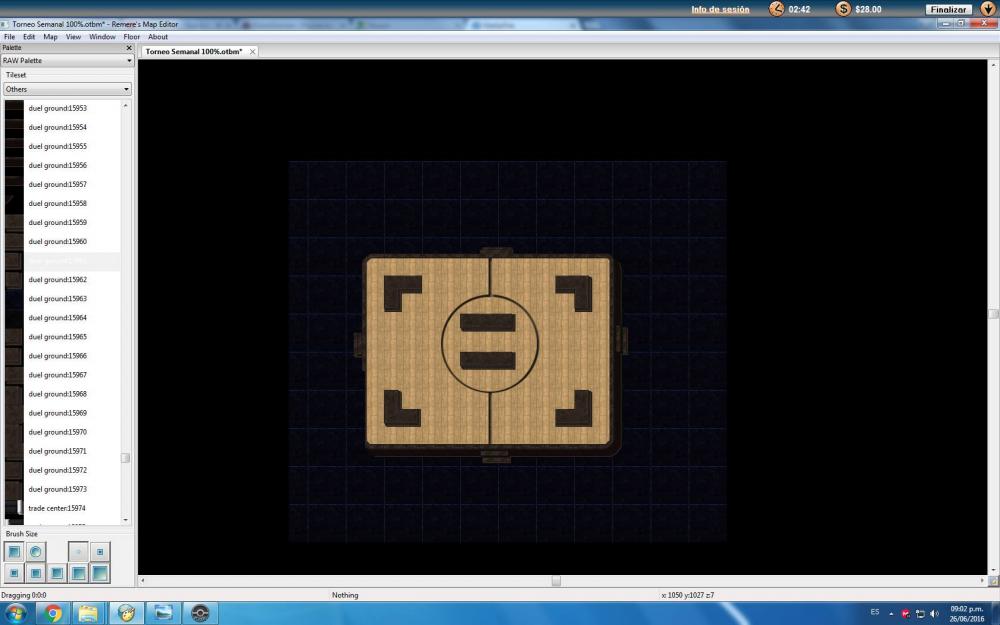
Task: Select duel ground:15959 in the palette
Action: [x=62, y=223]
